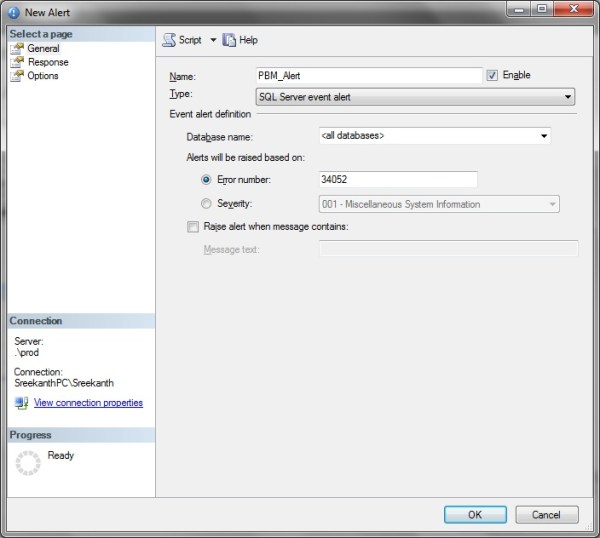The width and height of the screenshot is (600, 538).
Task: Open the Response page
Action: (48, 62)
